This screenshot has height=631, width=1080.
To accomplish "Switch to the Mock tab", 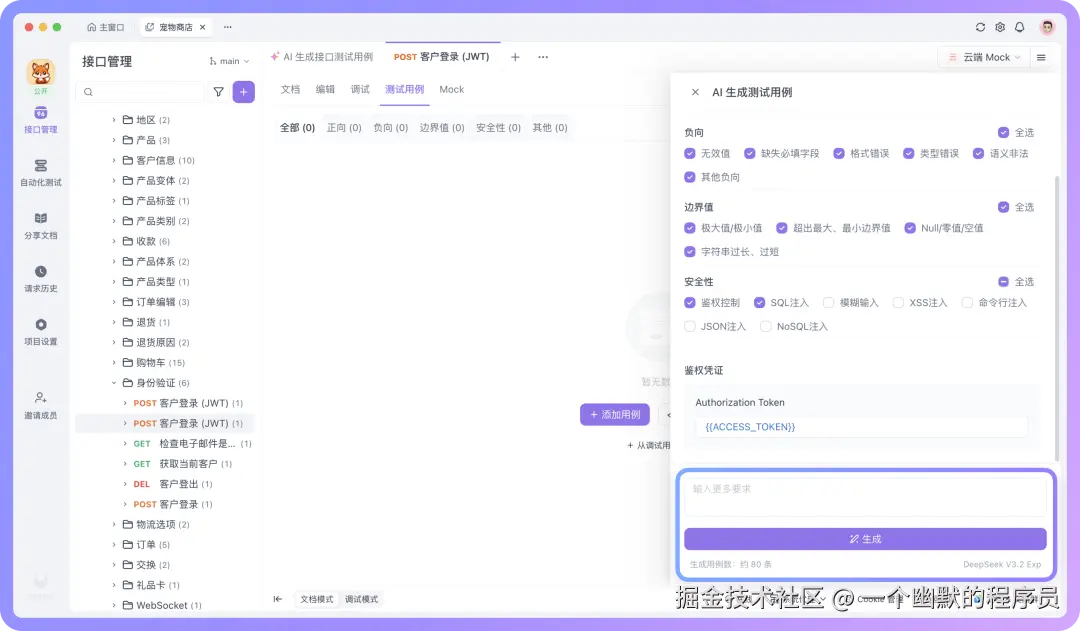I will (450, 89).
